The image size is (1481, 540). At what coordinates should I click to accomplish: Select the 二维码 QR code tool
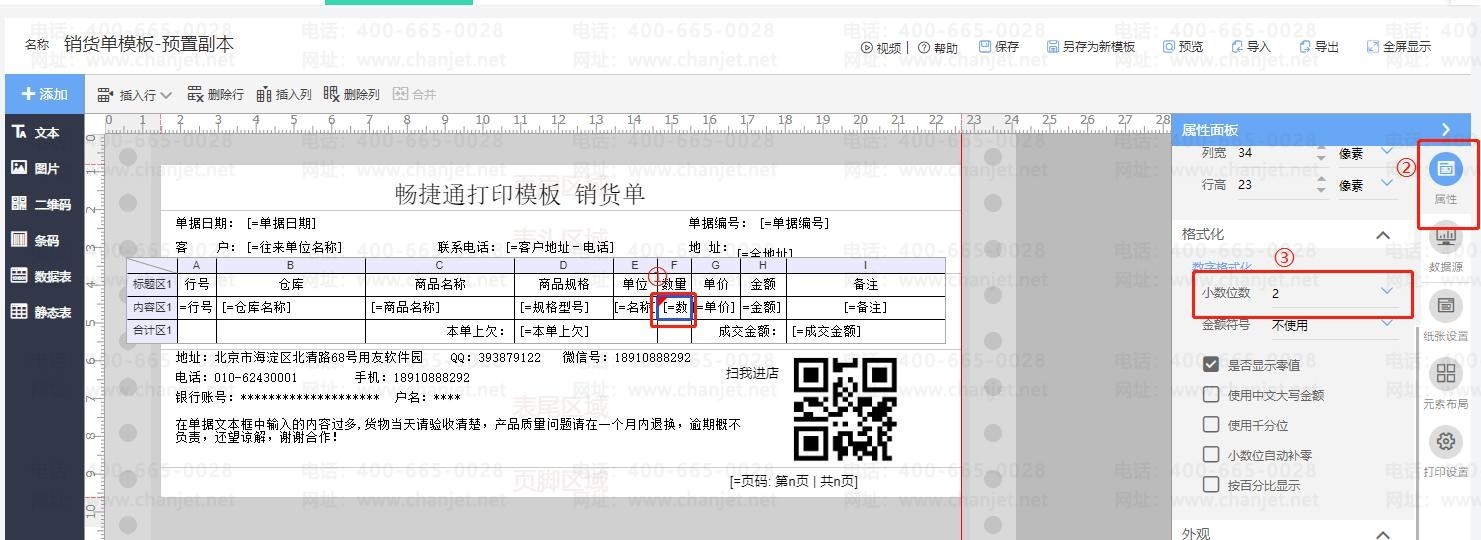pos(41,205)
